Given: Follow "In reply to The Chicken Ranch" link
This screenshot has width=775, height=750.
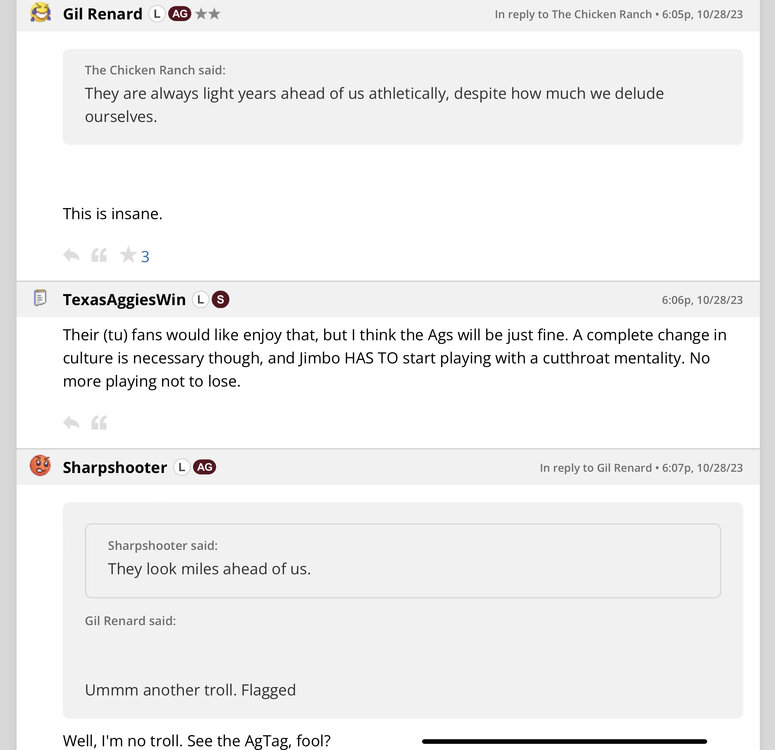Looking at the screenshot, I should click(572, 15).
